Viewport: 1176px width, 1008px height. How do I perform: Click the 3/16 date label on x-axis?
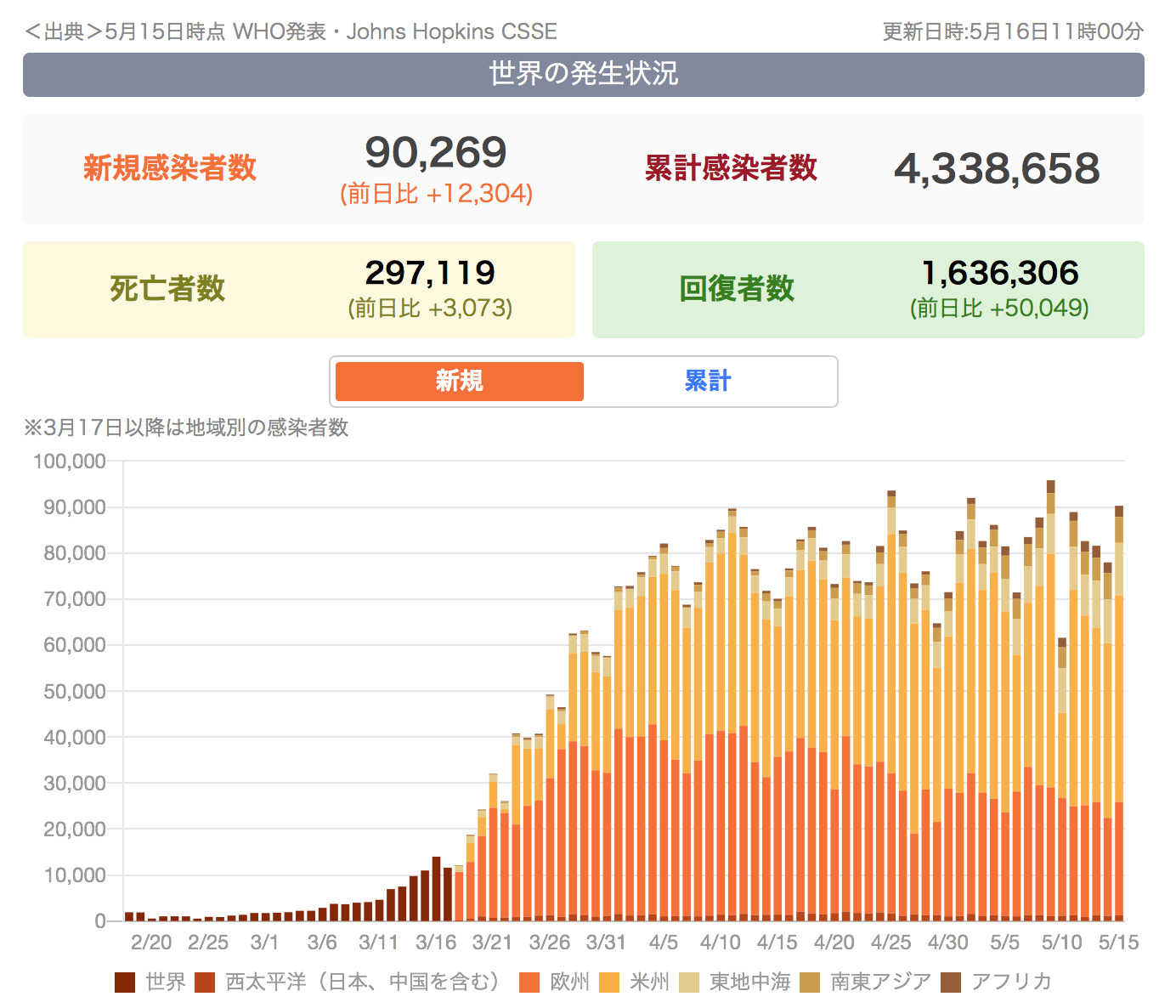point(436,943)
